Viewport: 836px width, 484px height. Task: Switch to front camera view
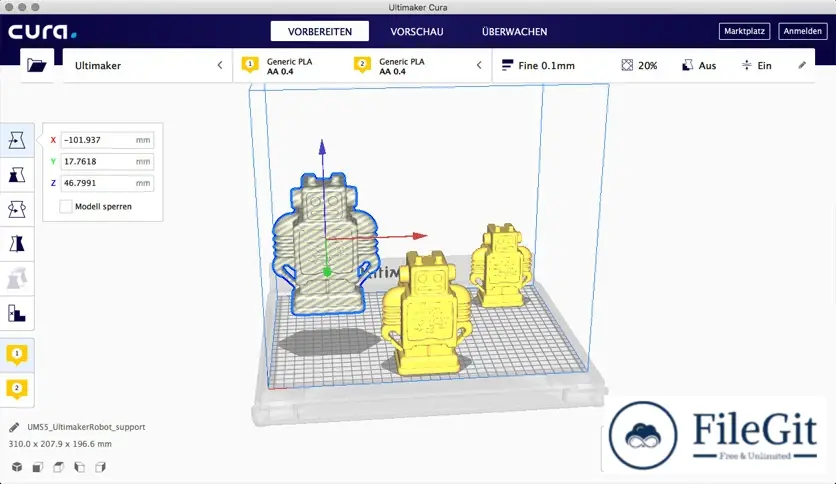click(37, 467)
